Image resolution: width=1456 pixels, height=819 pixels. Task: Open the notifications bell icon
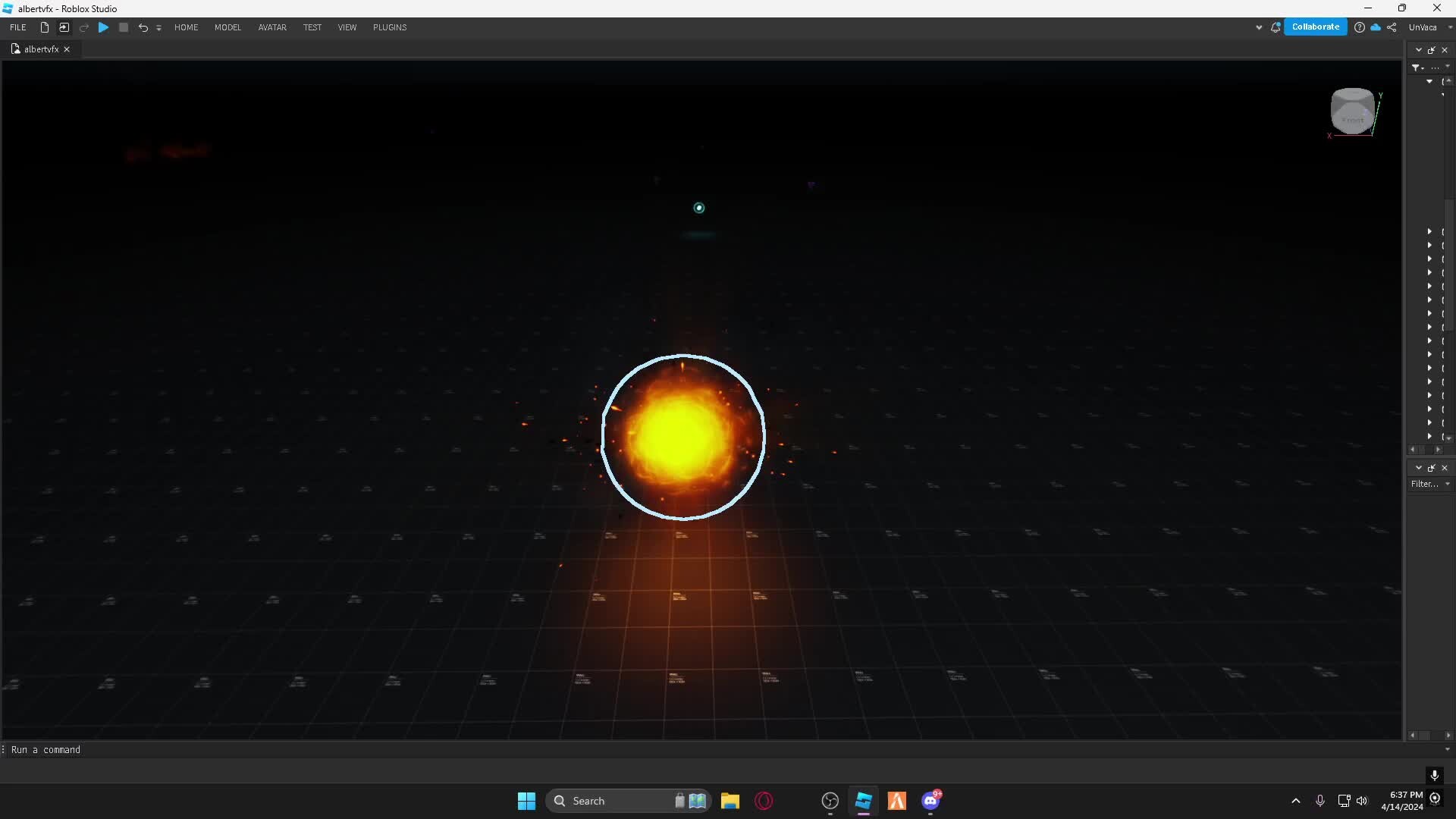(x=1276, y=27)
